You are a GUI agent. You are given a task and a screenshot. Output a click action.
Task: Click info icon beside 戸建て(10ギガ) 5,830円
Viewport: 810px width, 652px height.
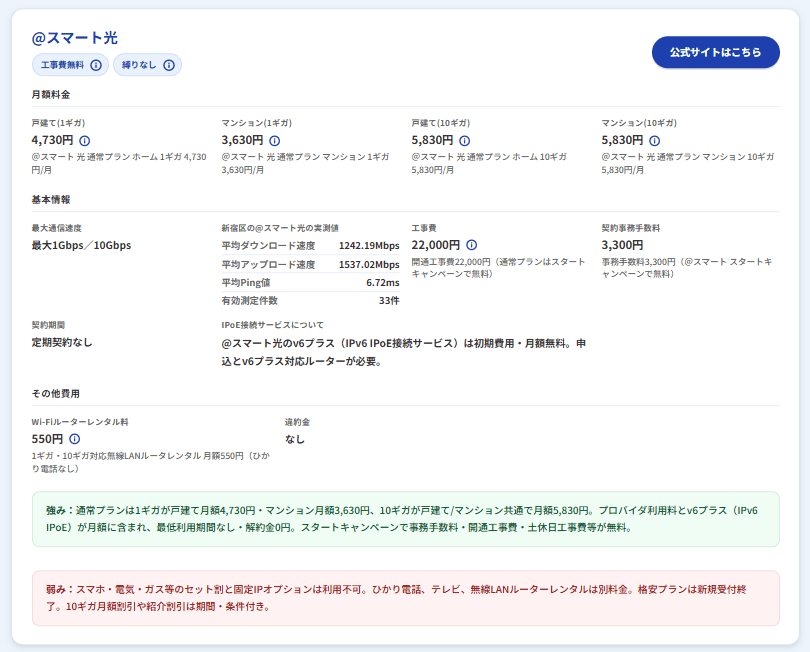point(464,141)
